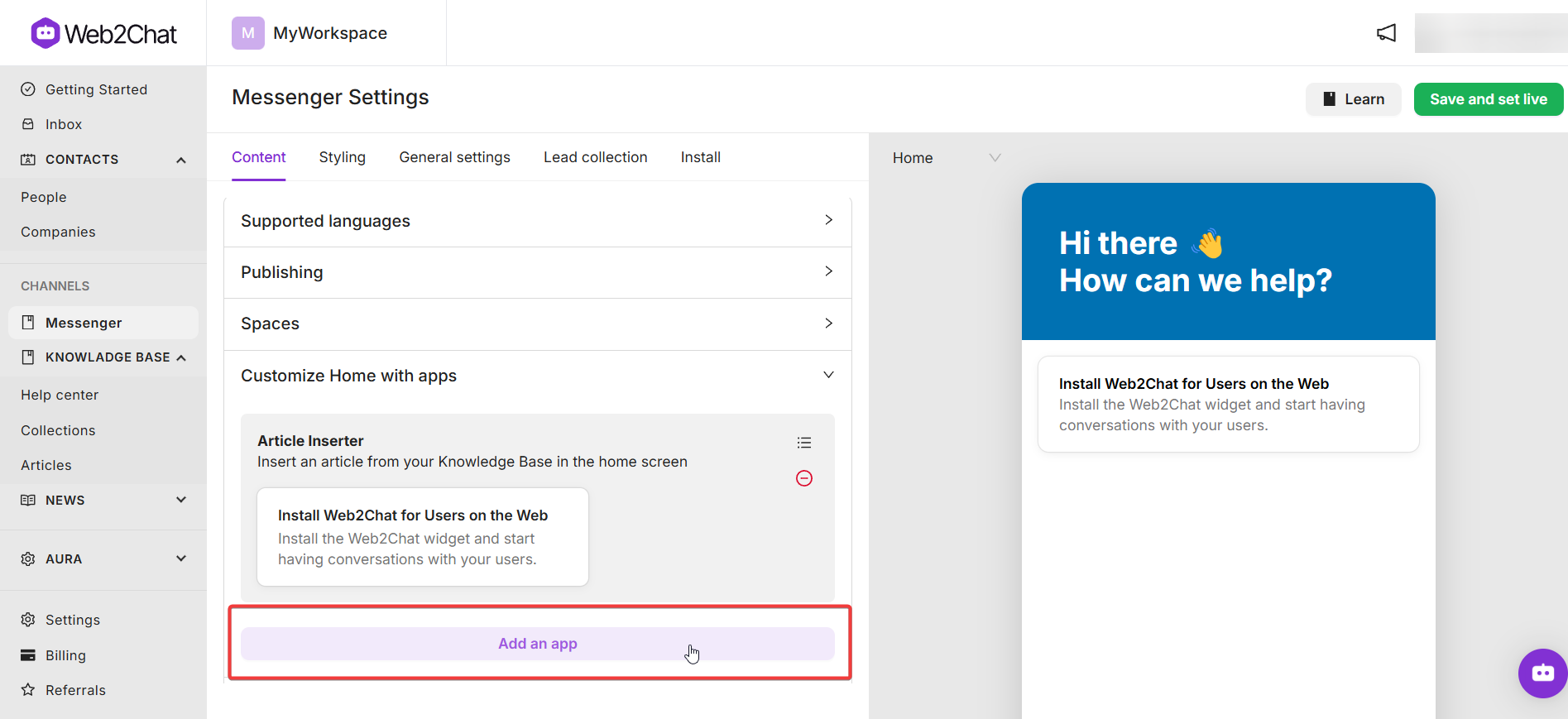Screen dimensions: 1568x719
Task: Open the Referrals link
Action: [75, 690]
